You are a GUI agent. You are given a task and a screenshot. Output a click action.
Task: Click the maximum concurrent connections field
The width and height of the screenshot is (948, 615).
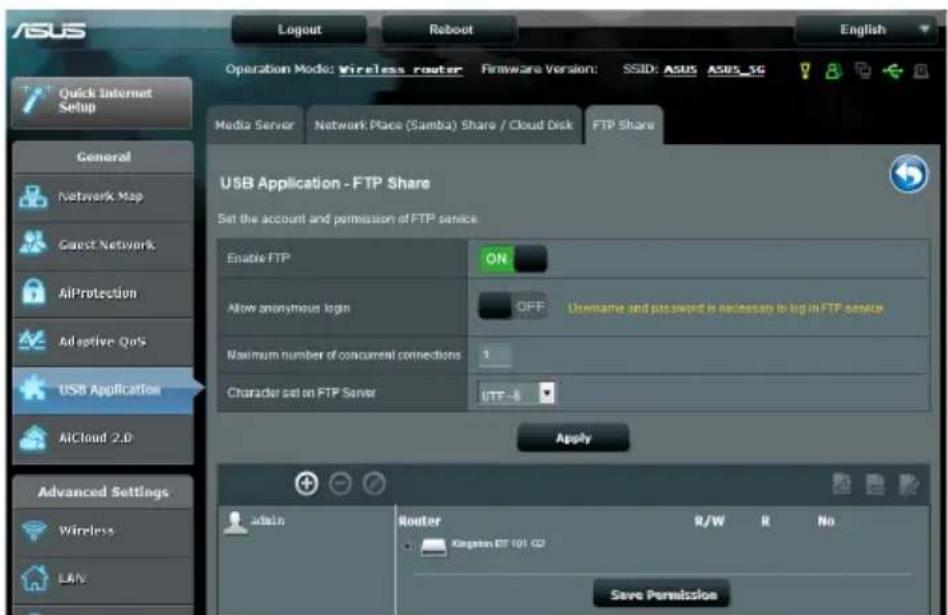pyautogui.click(x=495, y=355)
